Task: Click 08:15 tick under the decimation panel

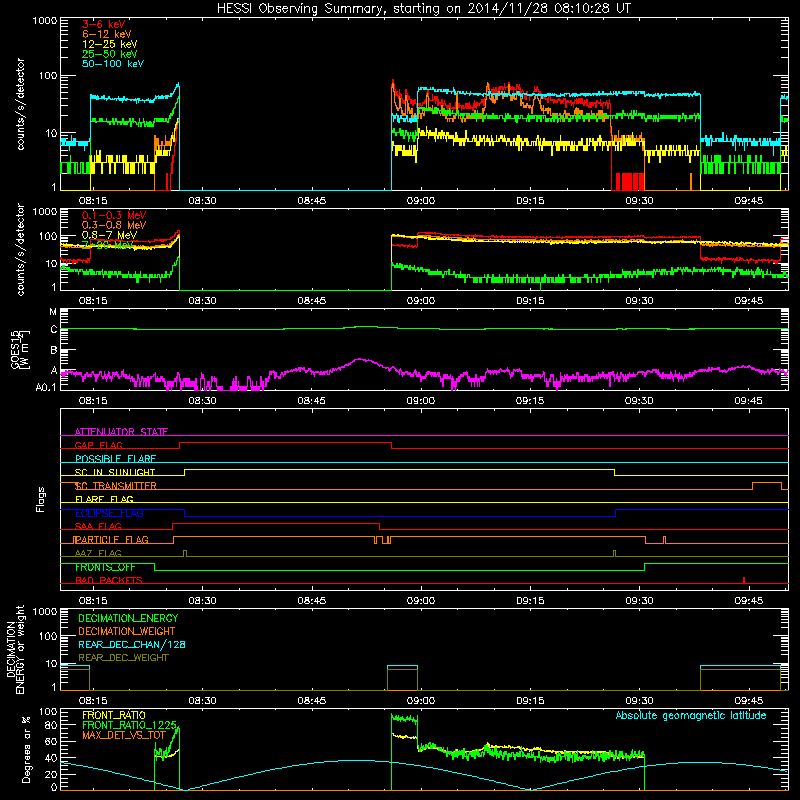Action: tap(93, 700)
